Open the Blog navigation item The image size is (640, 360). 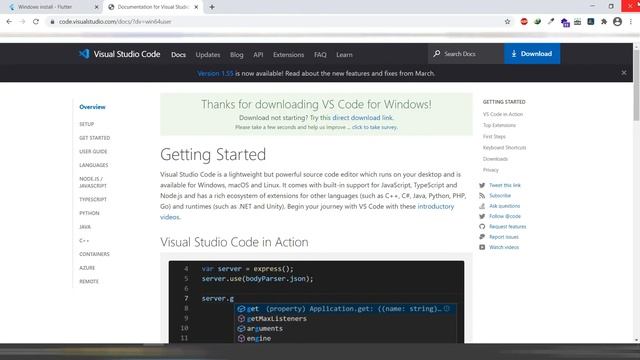pos(236,55)
